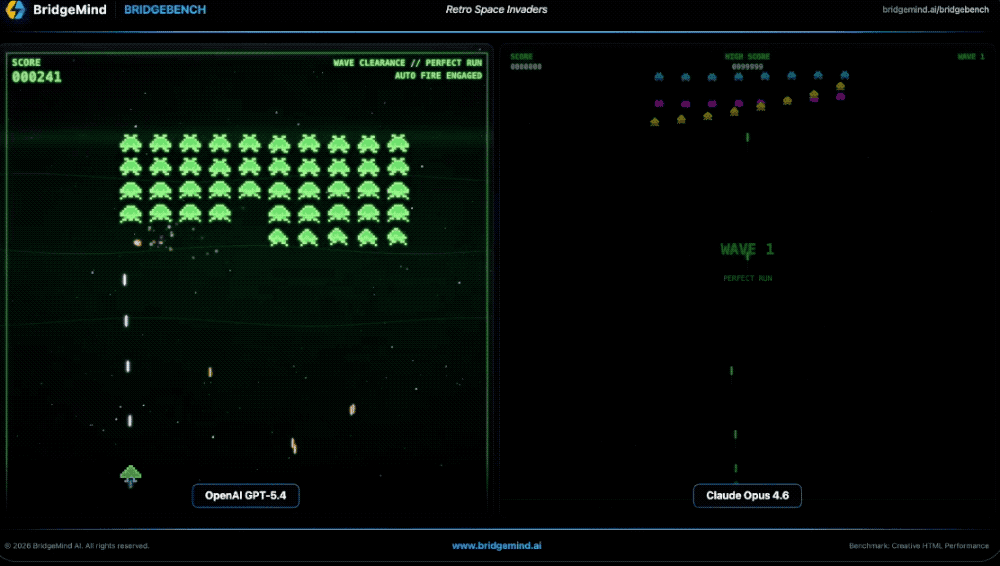1000x566 pixels.
Task: Select the OpenAI GPT-5.4 label button
Action: point(246,496)
